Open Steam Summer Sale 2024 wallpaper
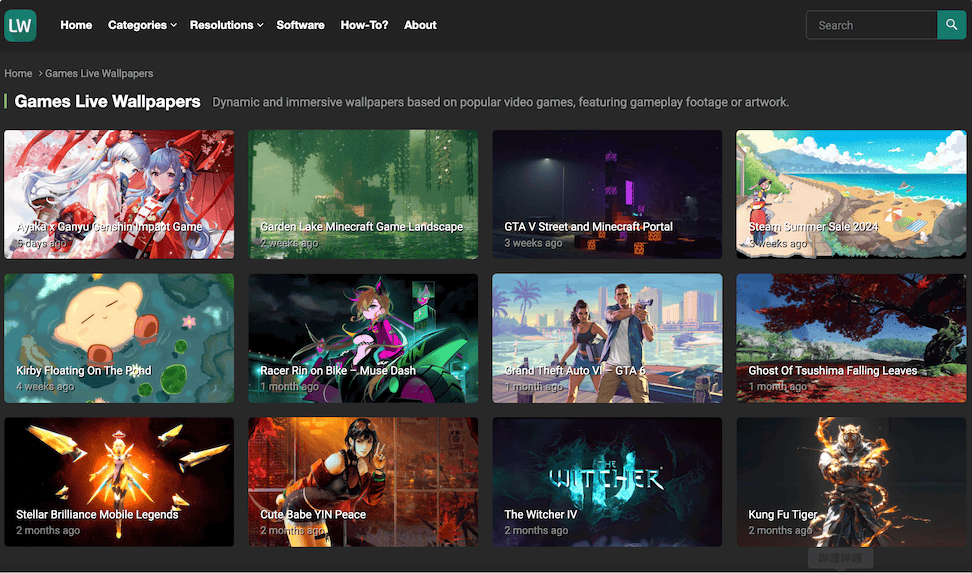This screenshot has width=972, height=574. tap(851, 194)
